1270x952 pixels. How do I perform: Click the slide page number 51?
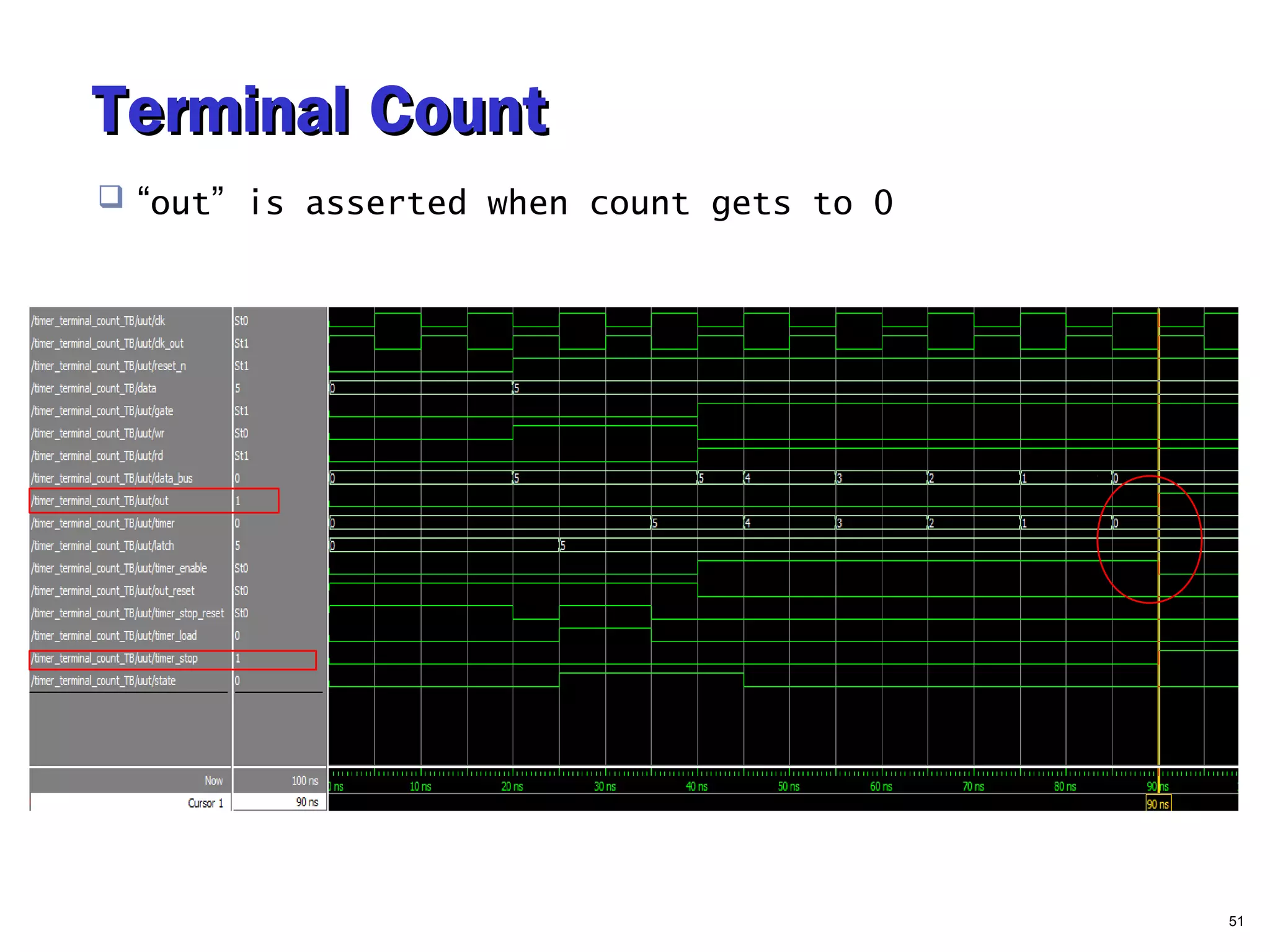[x=1236, y=922]
